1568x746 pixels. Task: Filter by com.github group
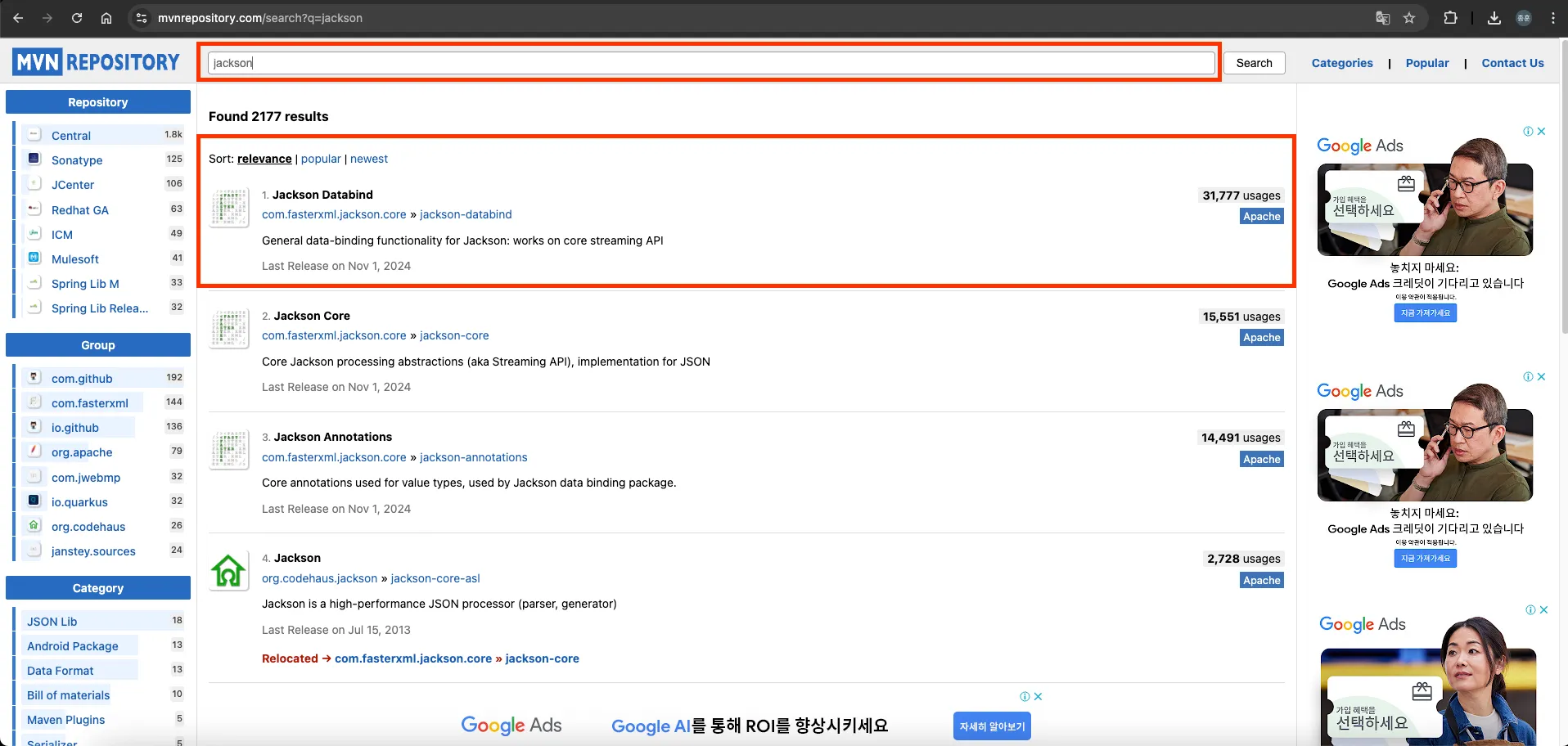pyautogui.click(x=82, y=379)
